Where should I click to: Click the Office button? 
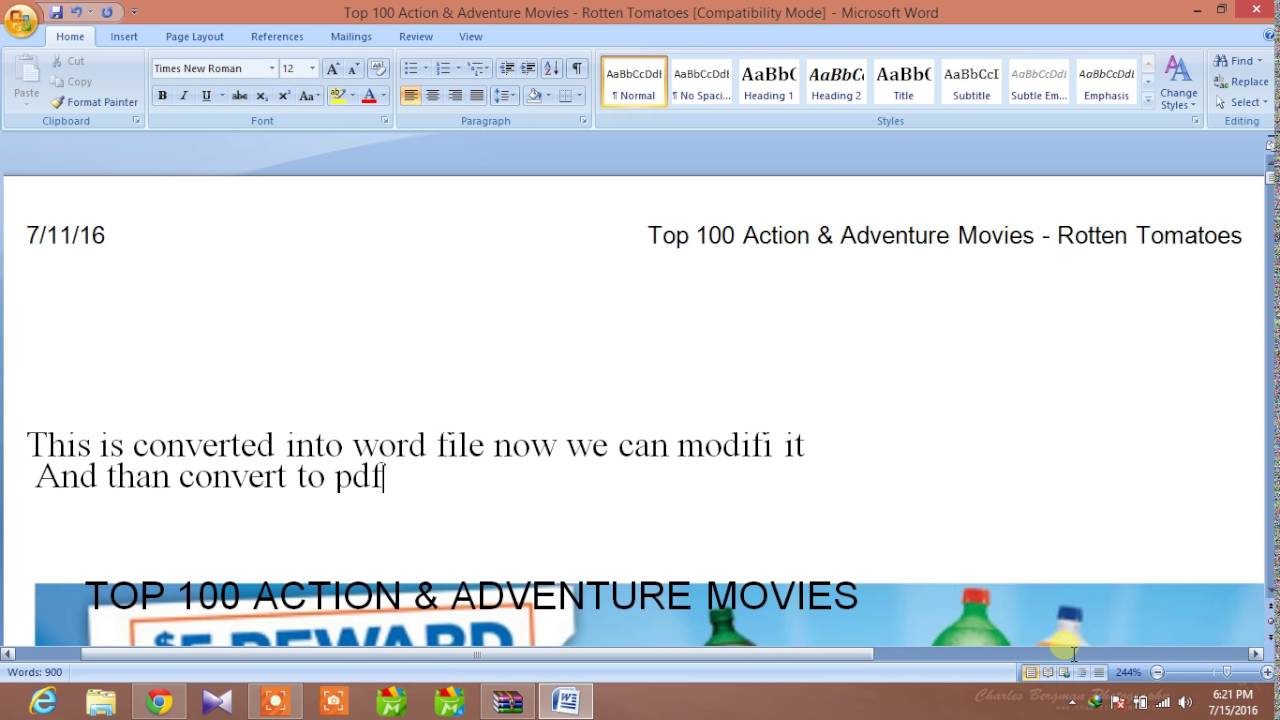click(x=20, y=20)
